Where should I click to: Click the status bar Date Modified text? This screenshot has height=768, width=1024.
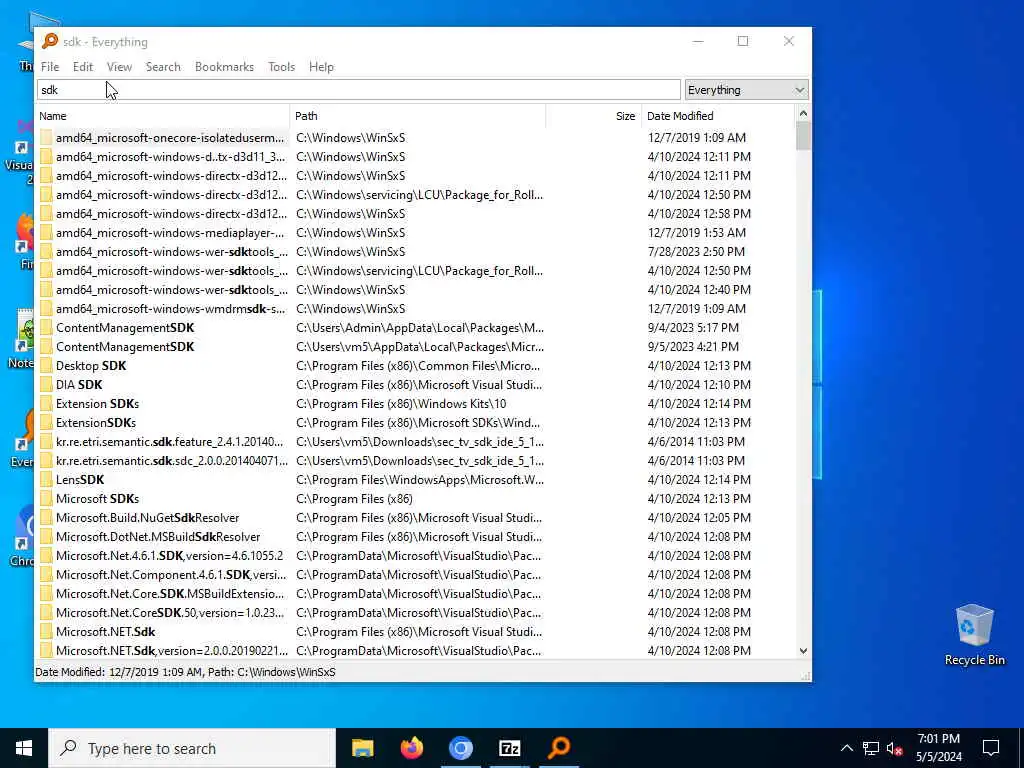185,671
